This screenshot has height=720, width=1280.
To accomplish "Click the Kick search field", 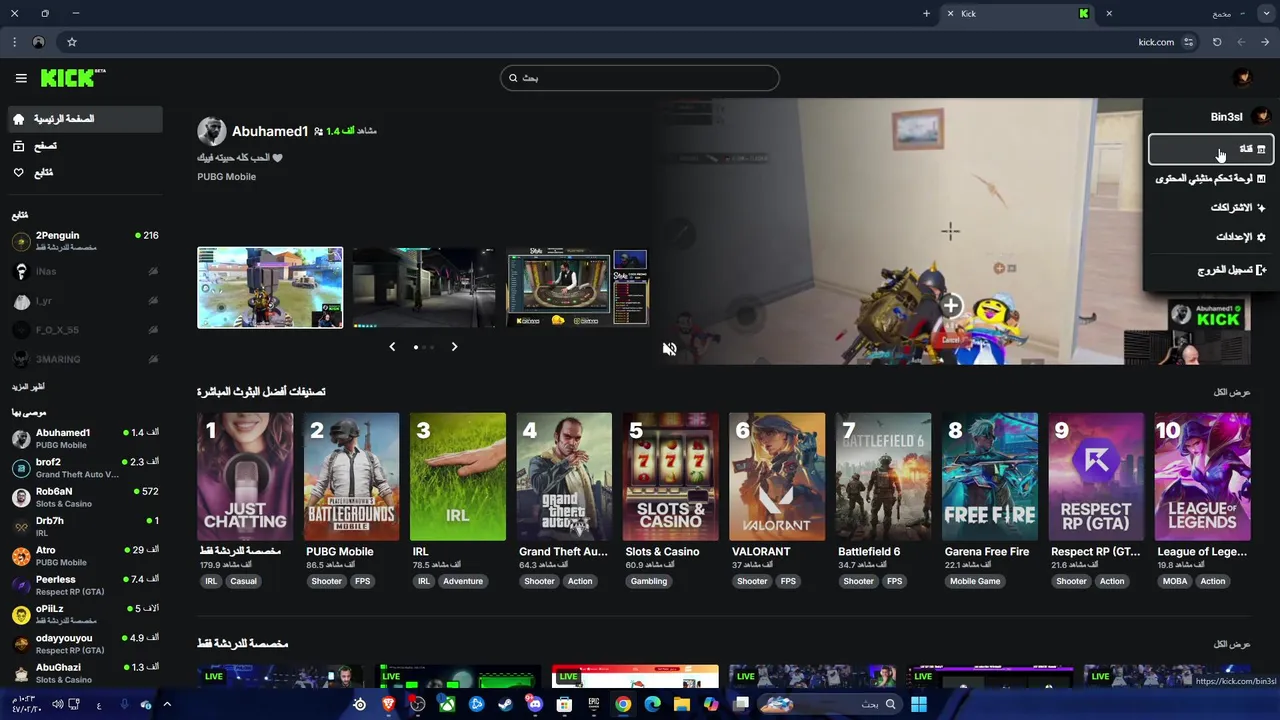I will coord(640,78).
